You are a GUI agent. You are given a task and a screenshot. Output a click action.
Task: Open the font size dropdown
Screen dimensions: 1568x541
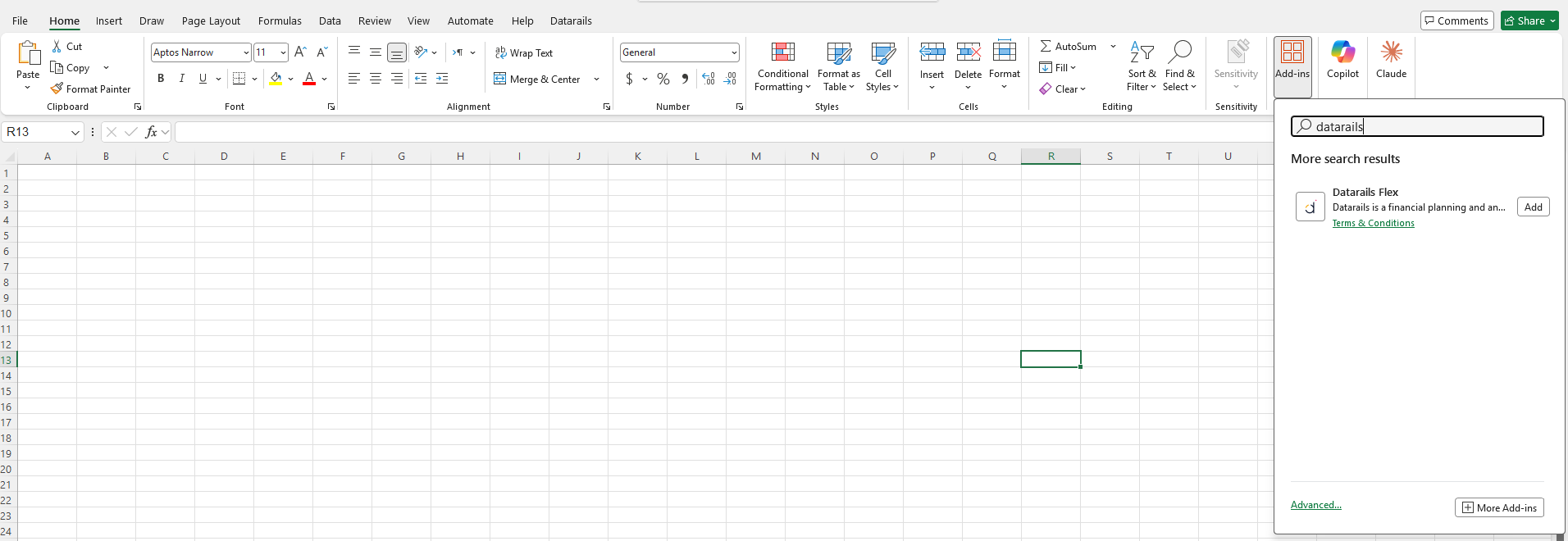click(283, 52)
